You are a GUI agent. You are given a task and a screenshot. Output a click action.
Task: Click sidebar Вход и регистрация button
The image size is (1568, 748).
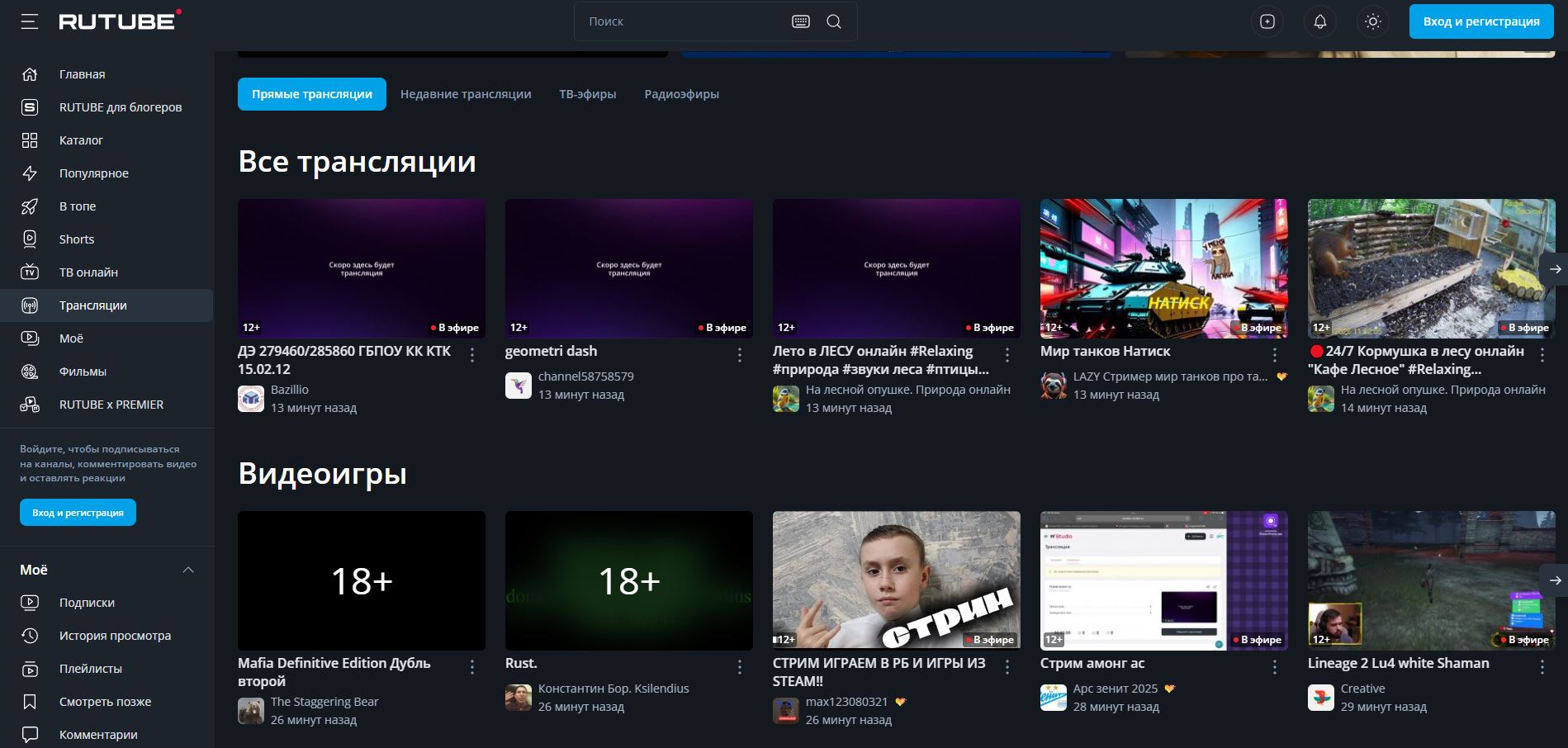point(78,513)
